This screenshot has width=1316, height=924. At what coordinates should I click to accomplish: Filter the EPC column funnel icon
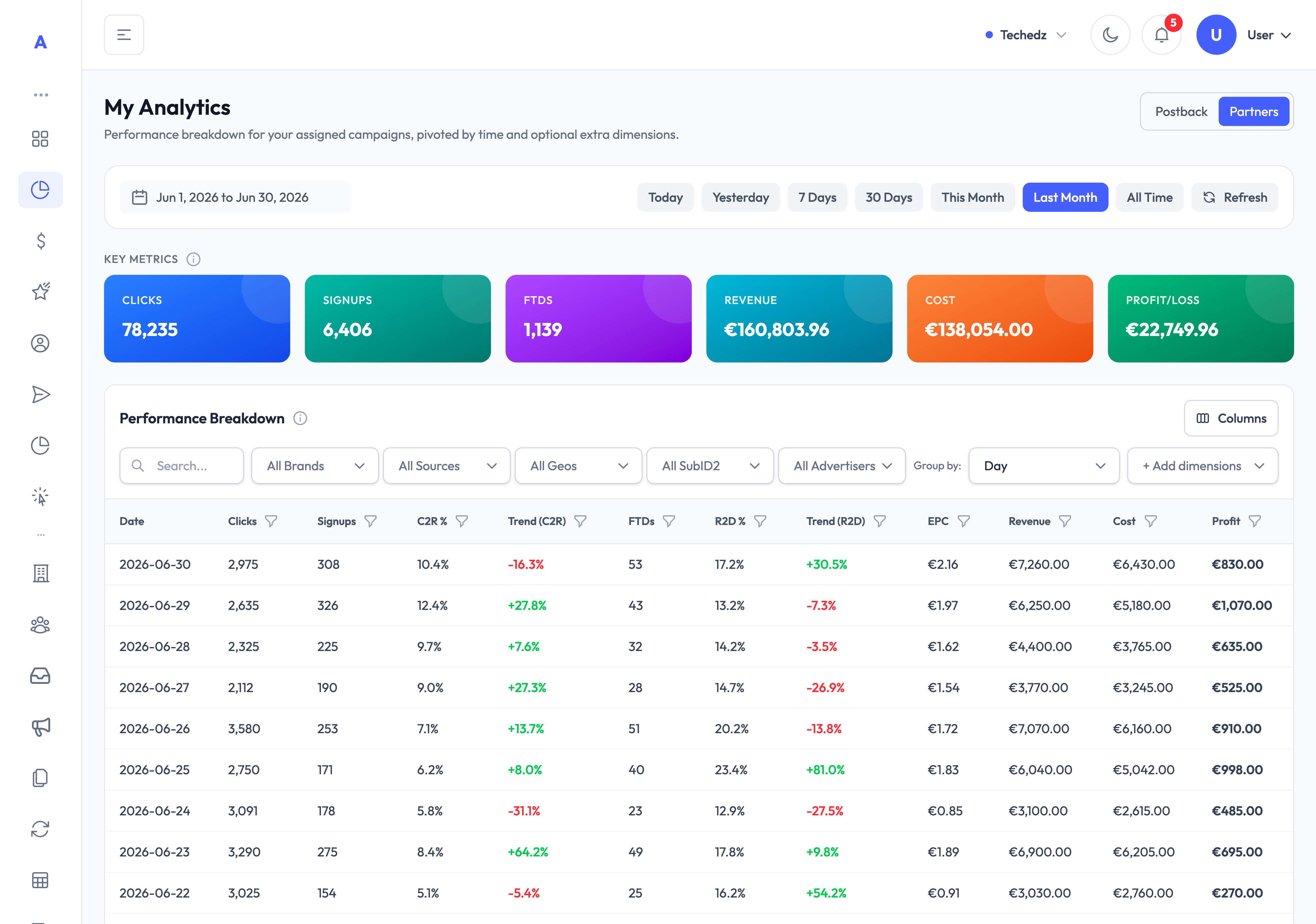(964, 521)
